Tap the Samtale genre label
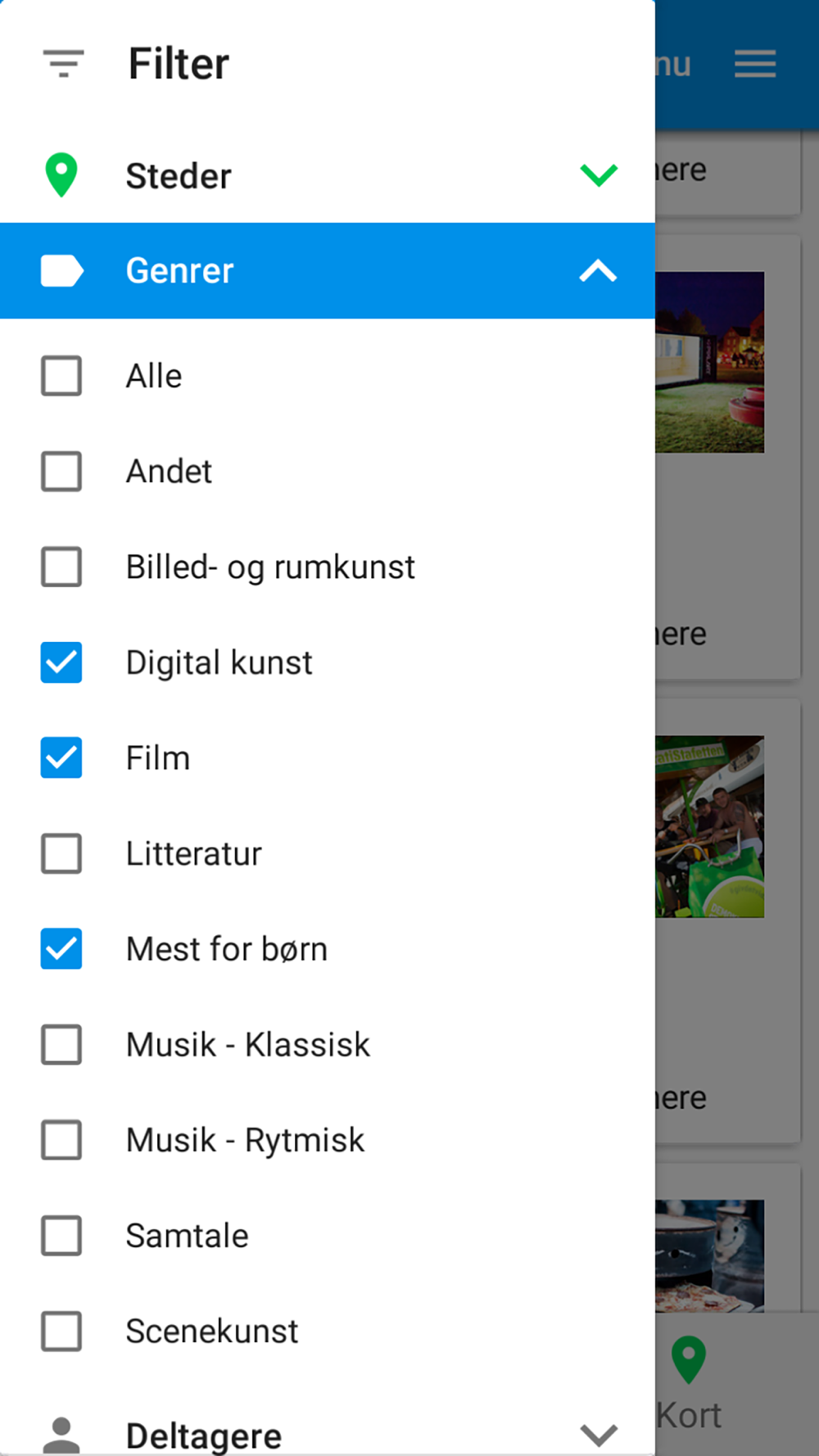This screenshot has width=819, height=1456. click(188, 1236)
